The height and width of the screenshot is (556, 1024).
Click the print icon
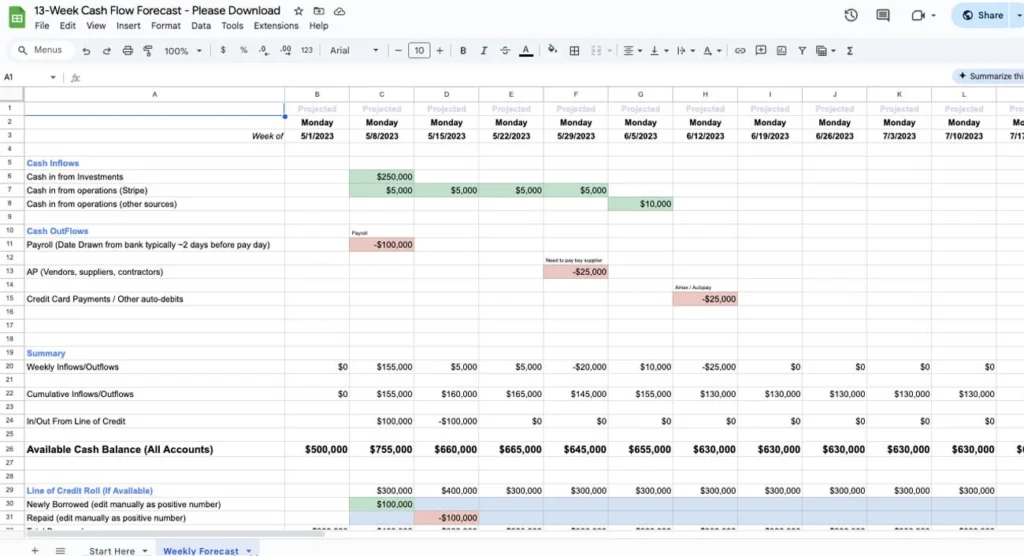pos(127,50)
